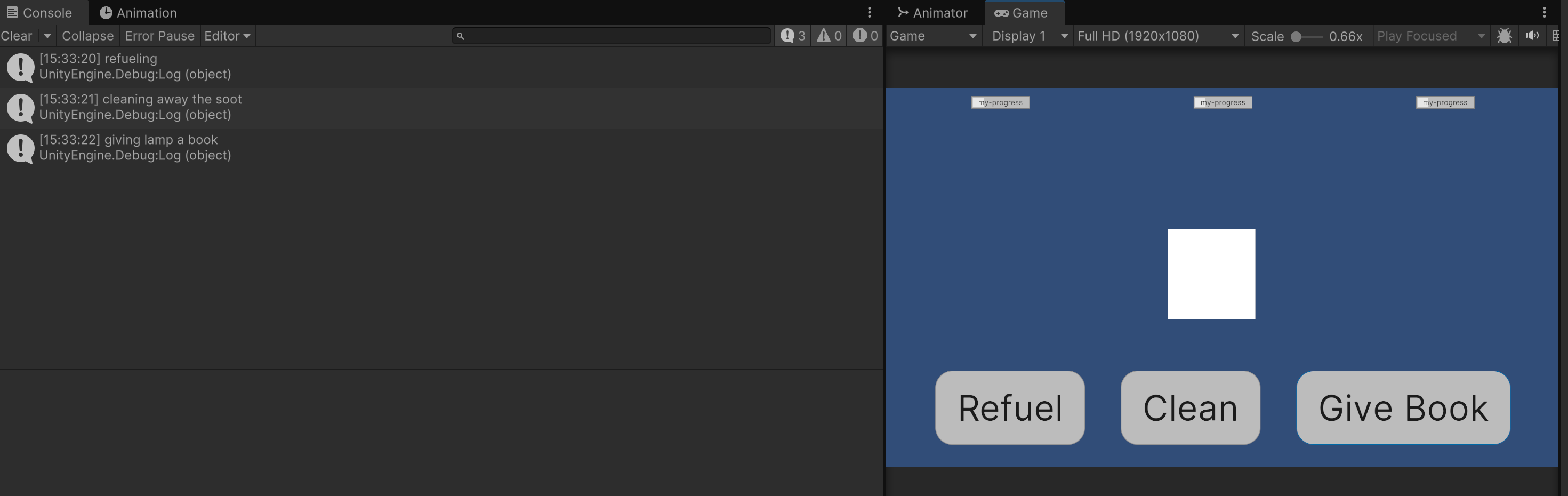The height and width of the screenshot is (496, 1568).
Task: Open Game panel three-dot options menu
Action: click(x=1544, y=12)
